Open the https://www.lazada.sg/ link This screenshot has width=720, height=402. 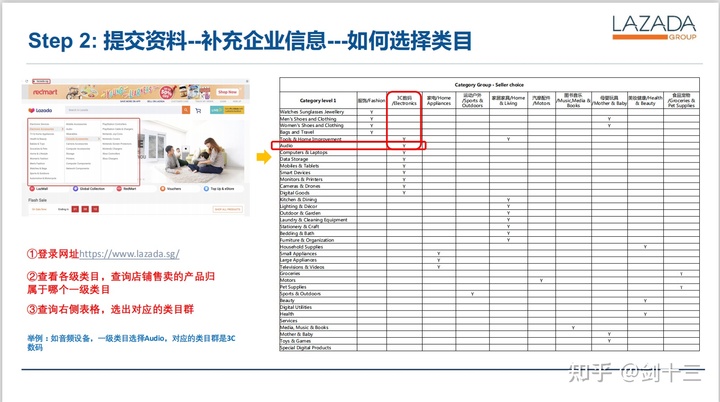click(x=129, y=254)
